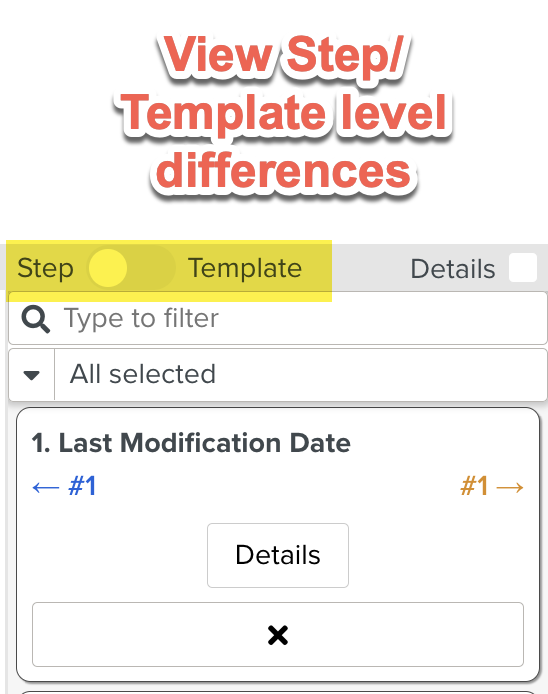Screen dimensions: 548x694
Task: Click the yellow knob of the Step/Template switch
Action: click(x=108, y=268)
